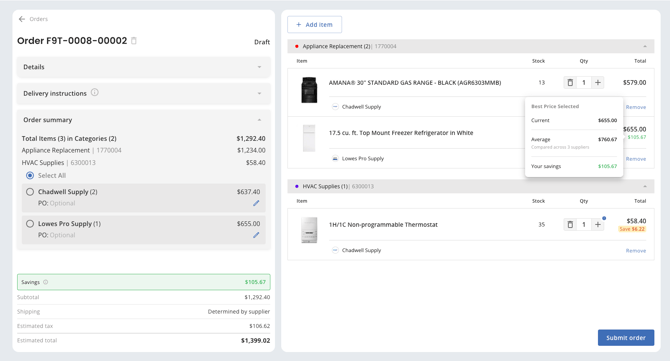Click the 17.5 cu. ft. Refrigerator name
Screen dimensions: 670x361
[401, 133]
